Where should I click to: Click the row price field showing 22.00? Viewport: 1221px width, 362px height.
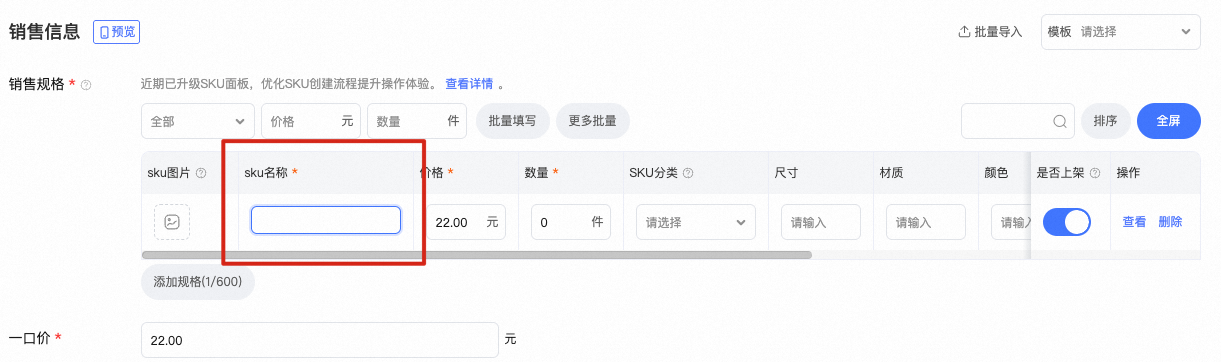click(467, 222)
